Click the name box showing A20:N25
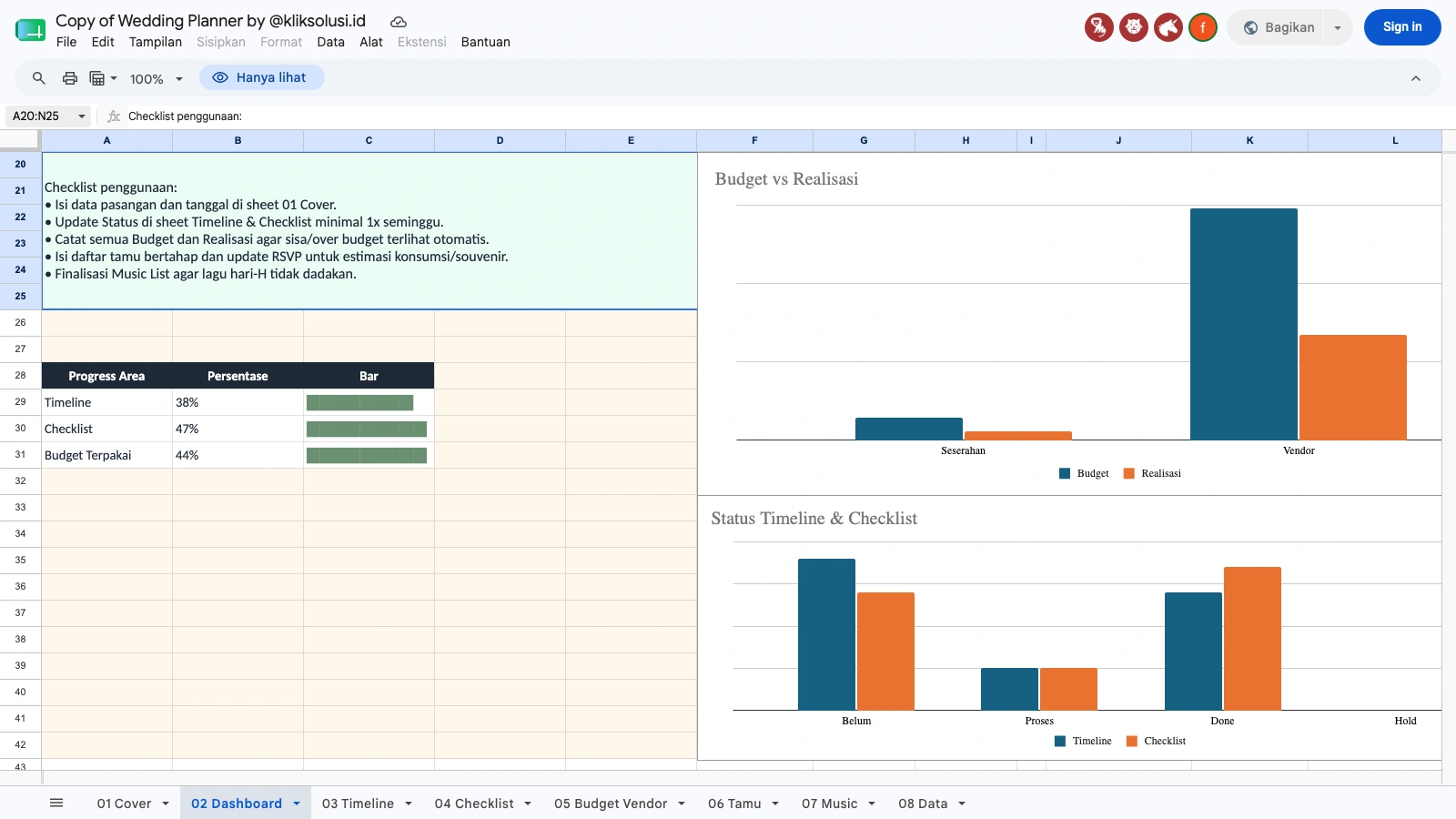This screenshot has width=1456, height=819. point(48,116)
